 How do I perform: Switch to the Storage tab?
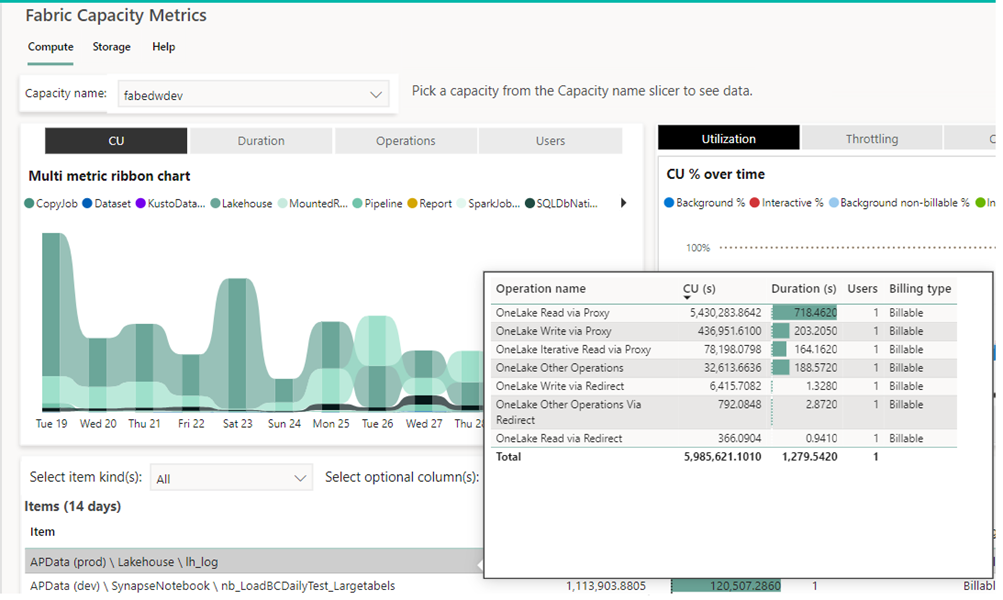coord(111,47)
